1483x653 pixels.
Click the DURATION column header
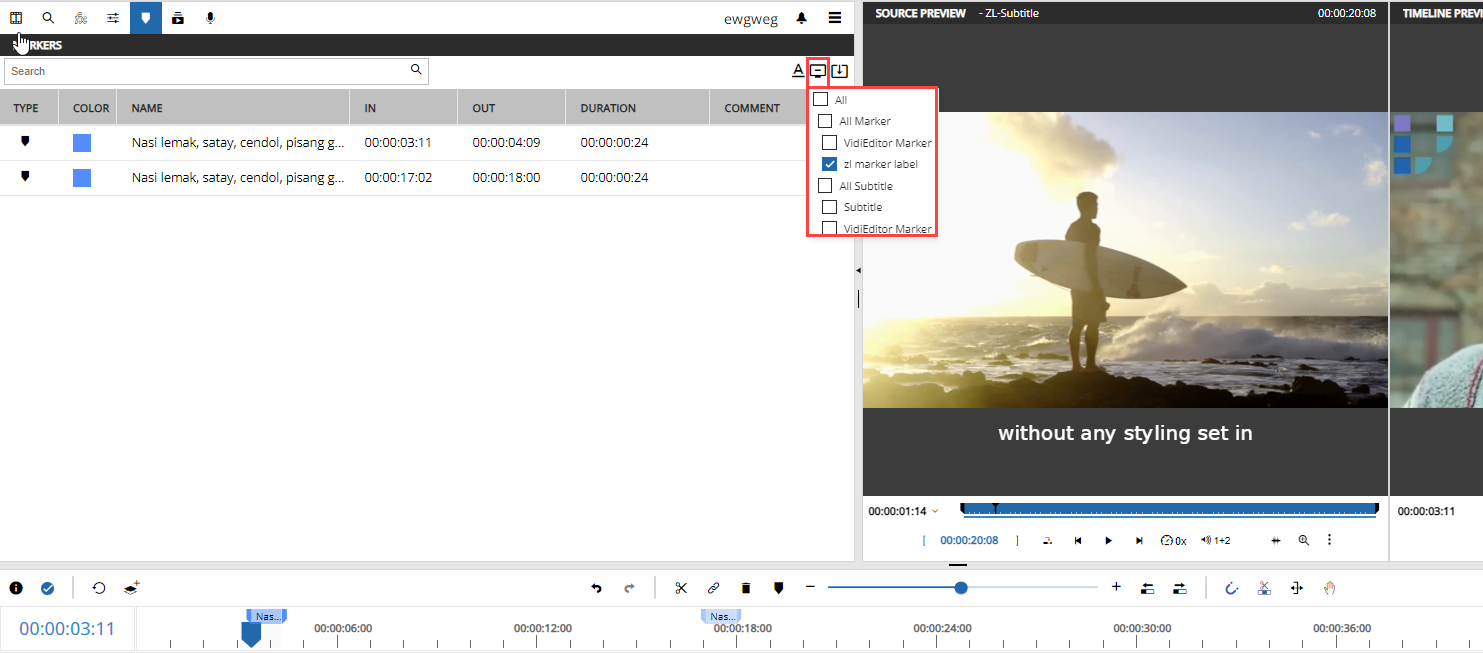pyautogui.click(x=608, y=108)
